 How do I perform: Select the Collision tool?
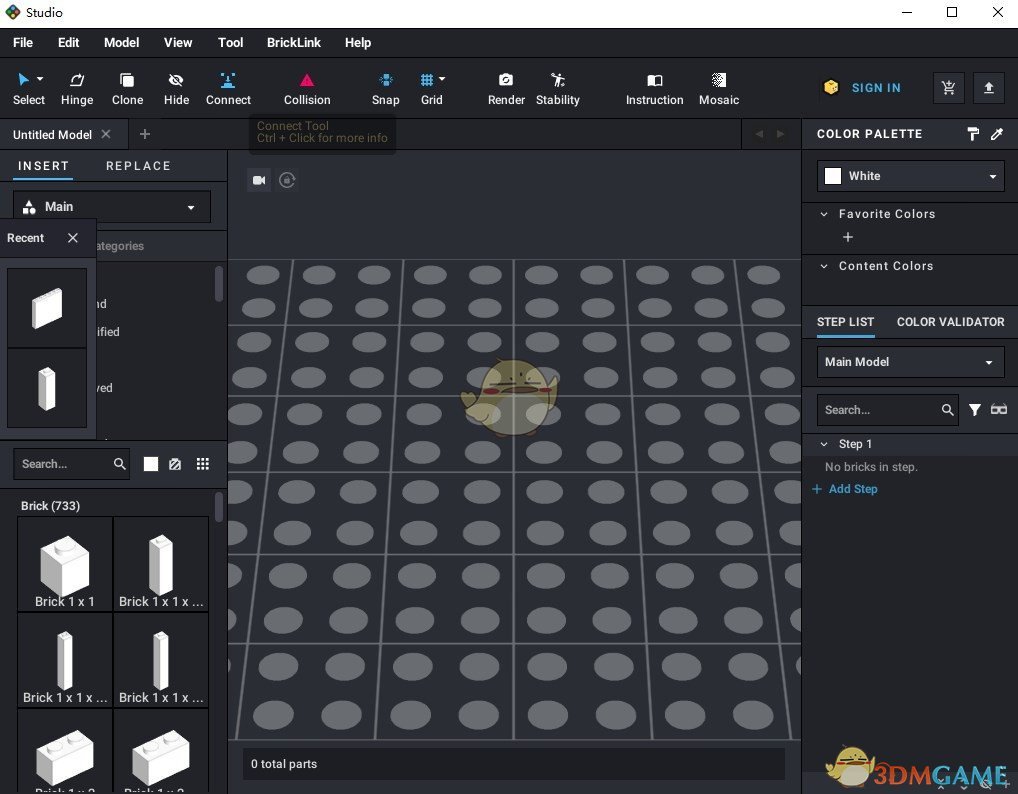pyautogui.click(x=306, y=88)
